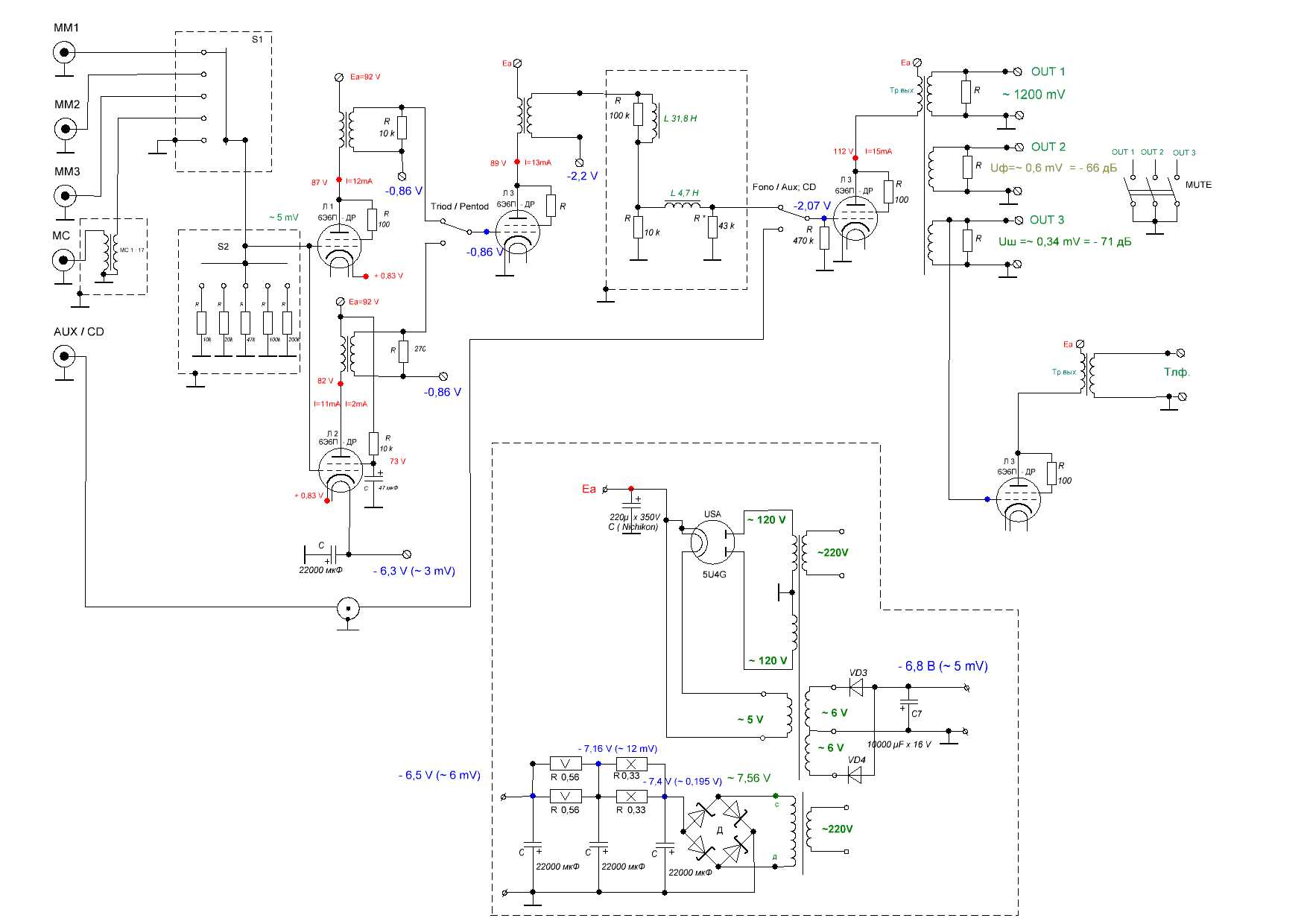Click the Тлф. headphone output label
Viewport: 1307px width, 924px height.
click(x=1177, y=372)
